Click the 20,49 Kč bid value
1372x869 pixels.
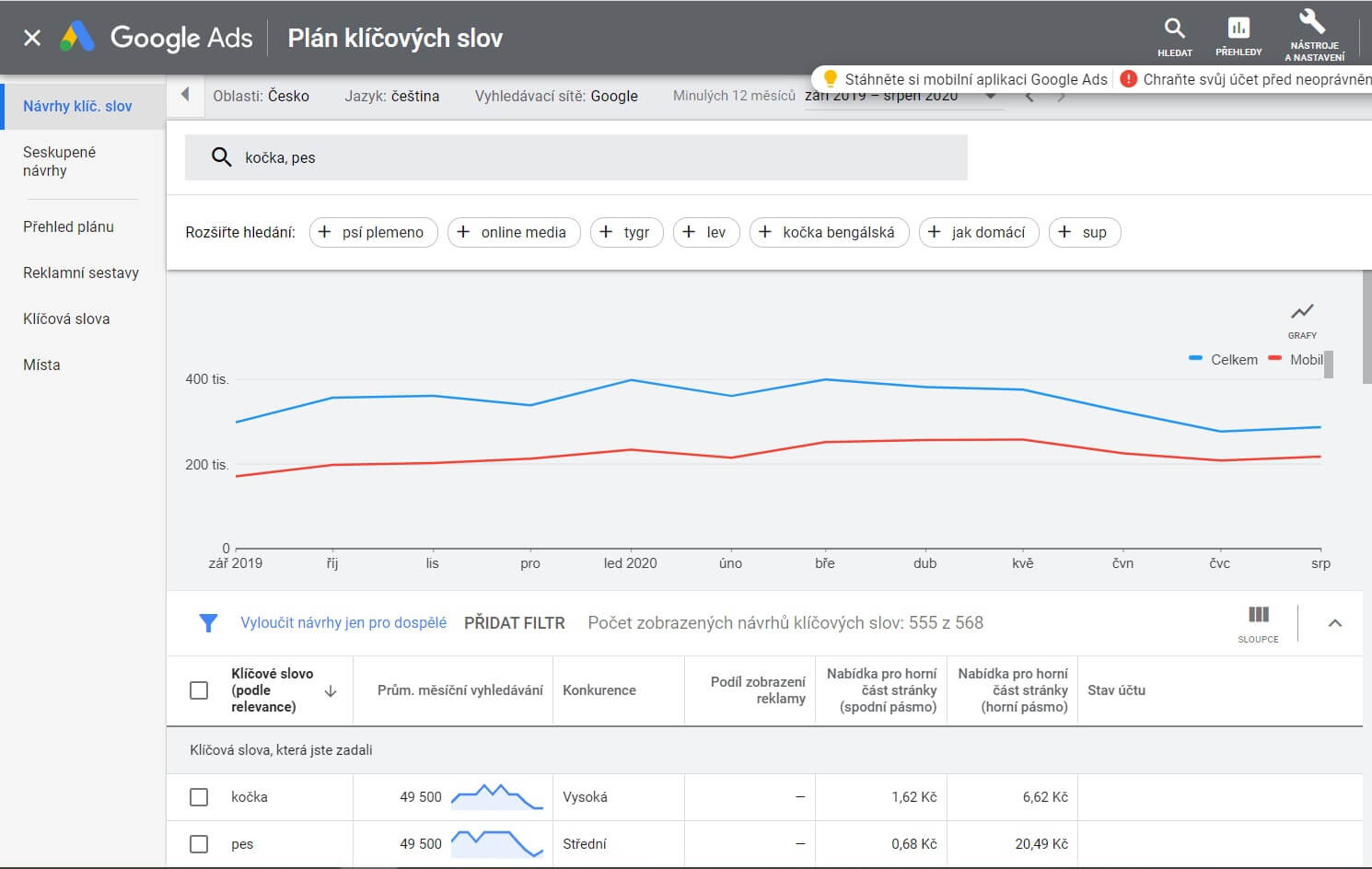click(1041, 844)
